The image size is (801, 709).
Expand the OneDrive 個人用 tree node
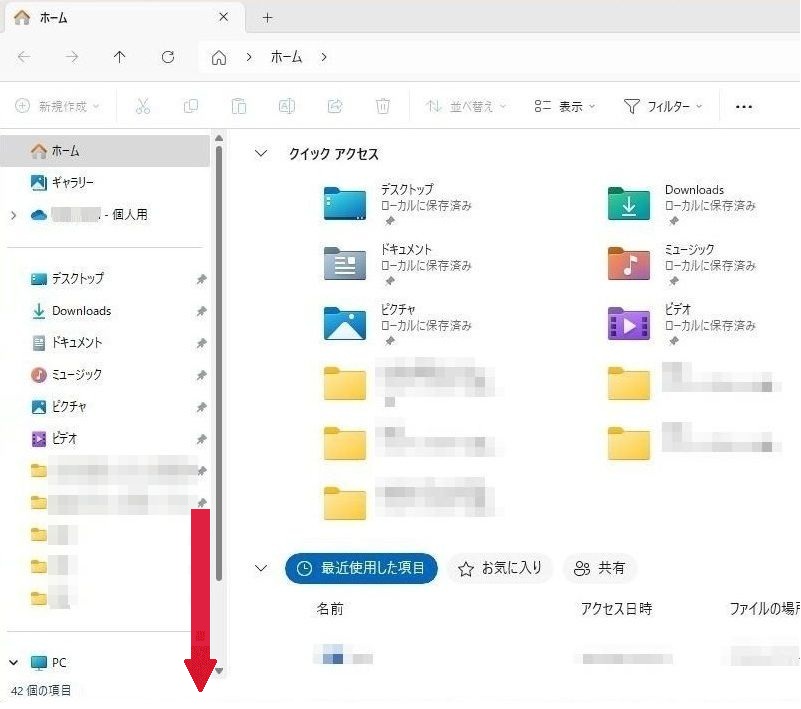pyautogui.click(x=13, y=215)
